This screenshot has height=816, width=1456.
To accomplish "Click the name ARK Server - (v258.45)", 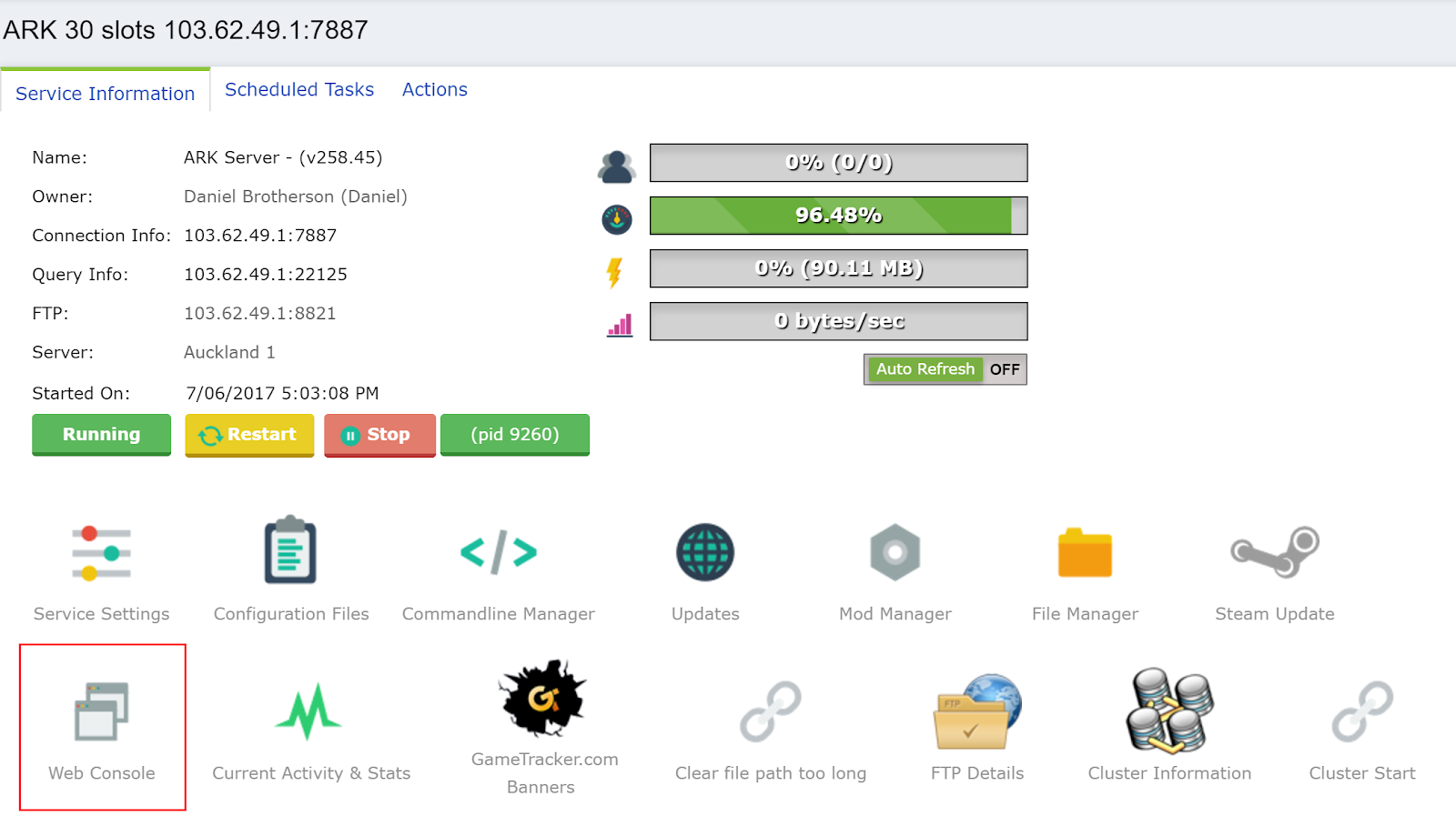I will click(283, 157).
